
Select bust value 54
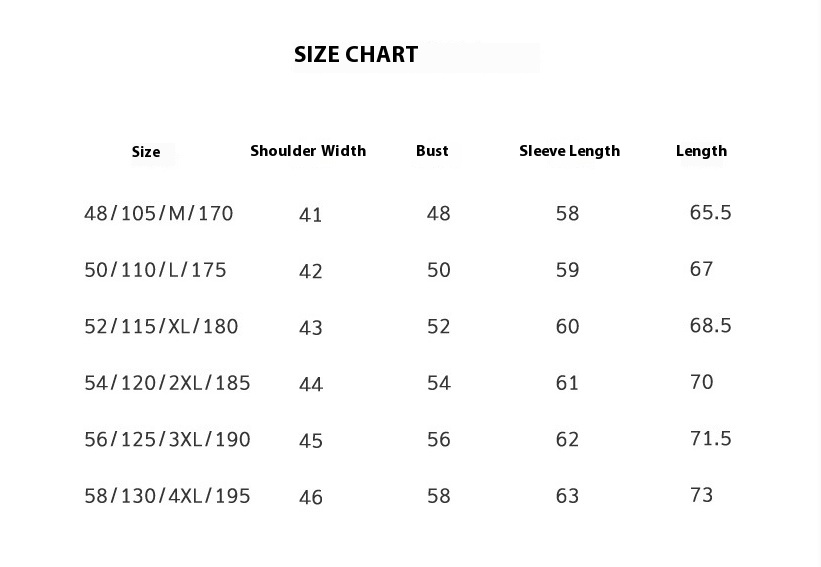click(439, 383)
